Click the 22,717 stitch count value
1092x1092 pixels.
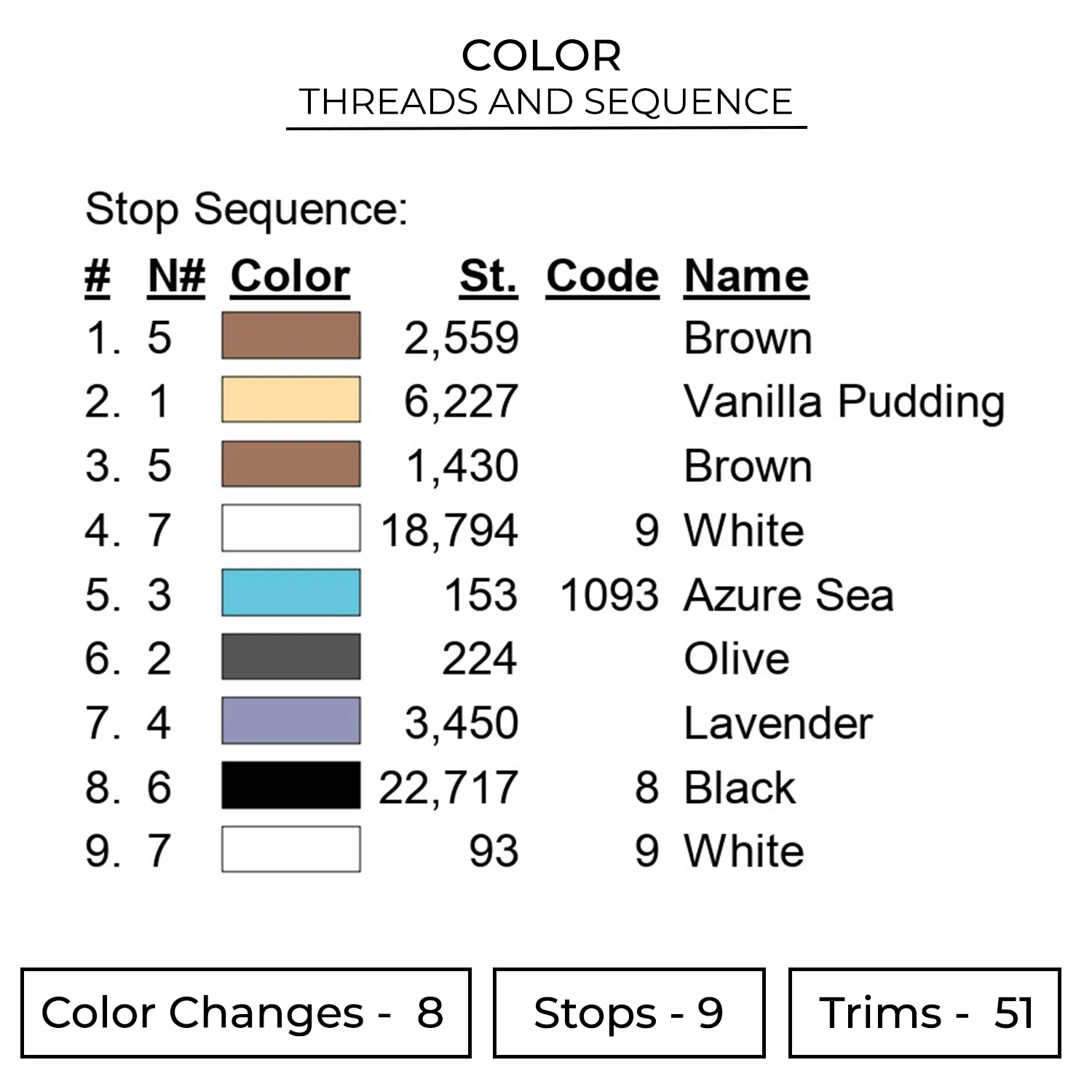[x=448, y=788]
